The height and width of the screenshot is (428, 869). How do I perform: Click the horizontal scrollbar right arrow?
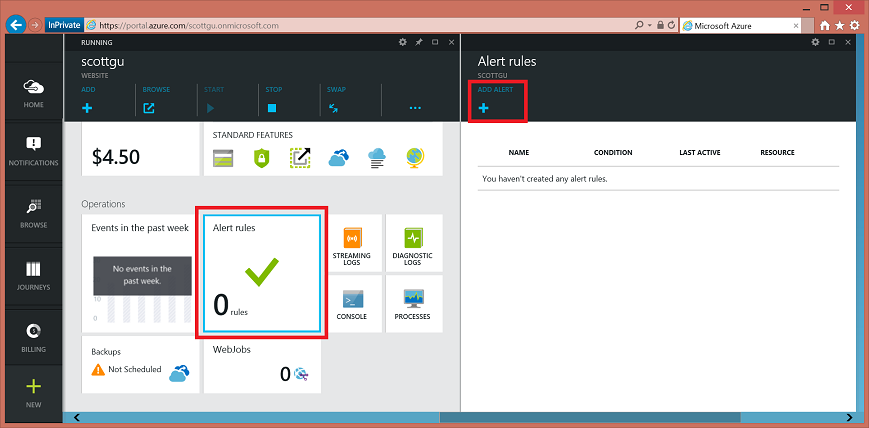tap(849, 417)
